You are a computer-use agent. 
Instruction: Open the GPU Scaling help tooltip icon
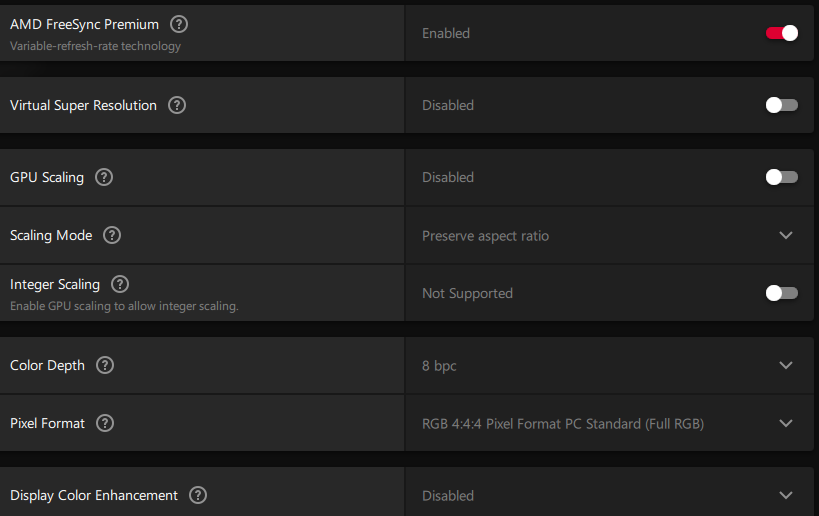click(104, 177)
